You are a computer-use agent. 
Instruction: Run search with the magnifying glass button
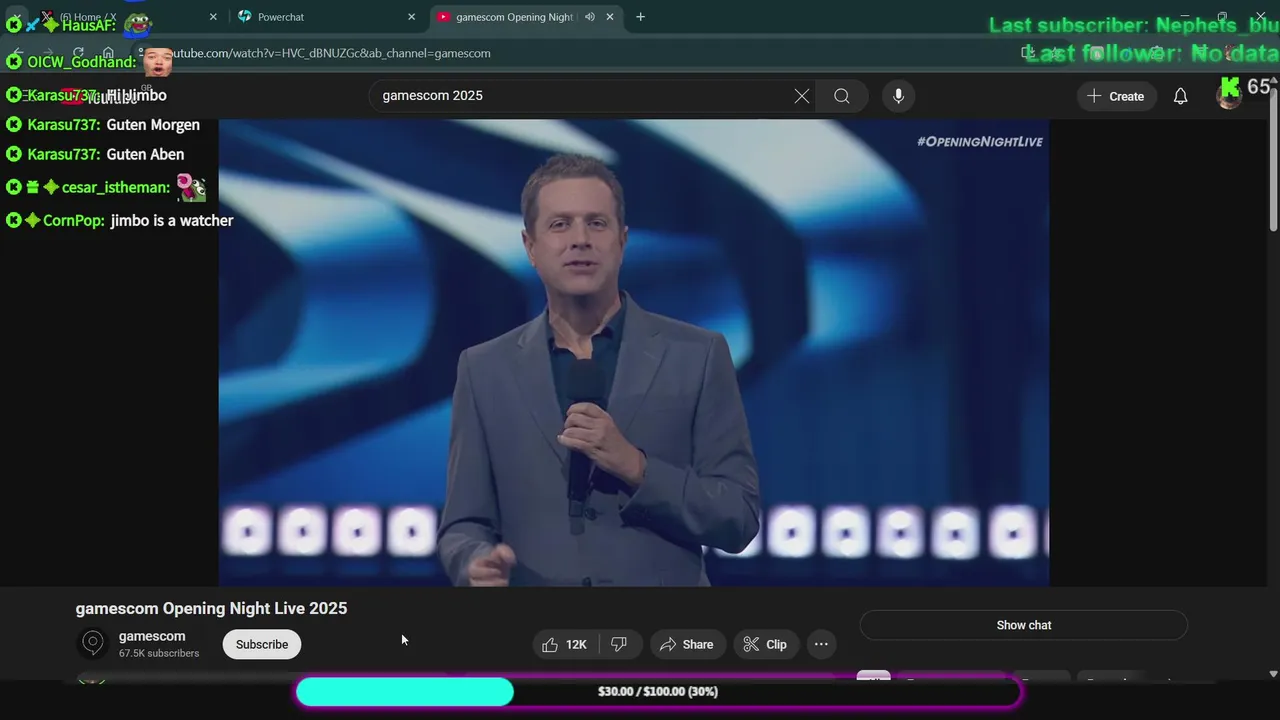pyautogui.click(x=842, y=96)
